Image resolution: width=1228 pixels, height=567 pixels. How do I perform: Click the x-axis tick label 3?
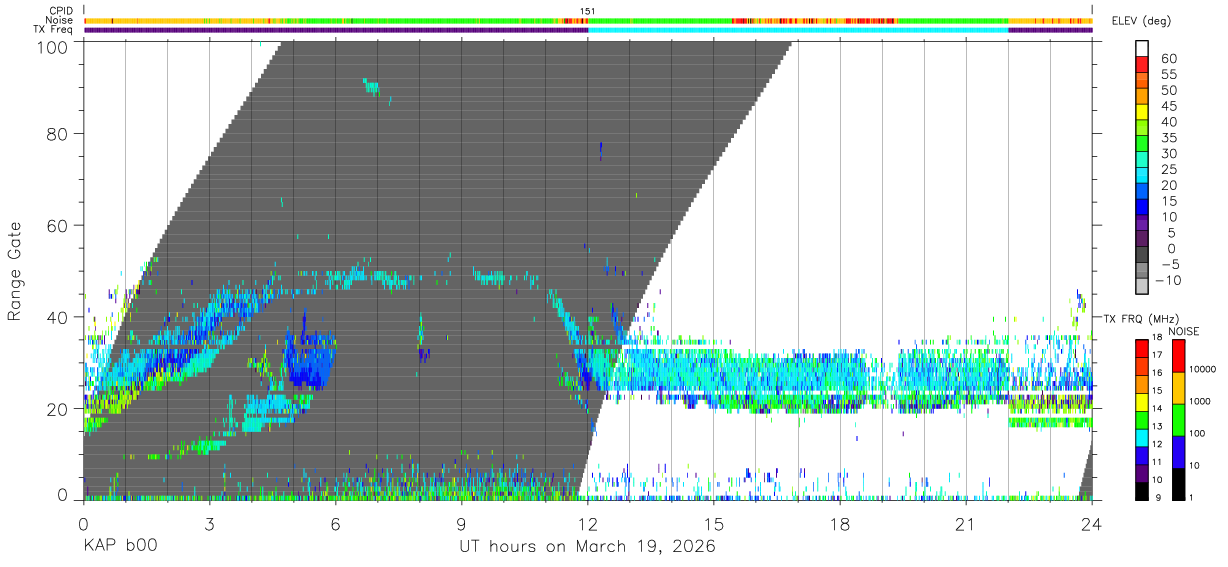pyautogui.click(x=209, y=524)
